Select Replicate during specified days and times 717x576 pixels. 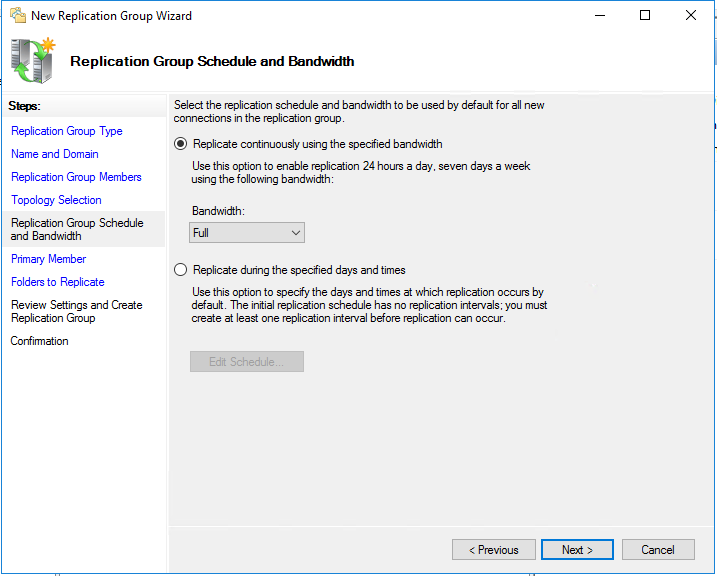coord(181,270)
